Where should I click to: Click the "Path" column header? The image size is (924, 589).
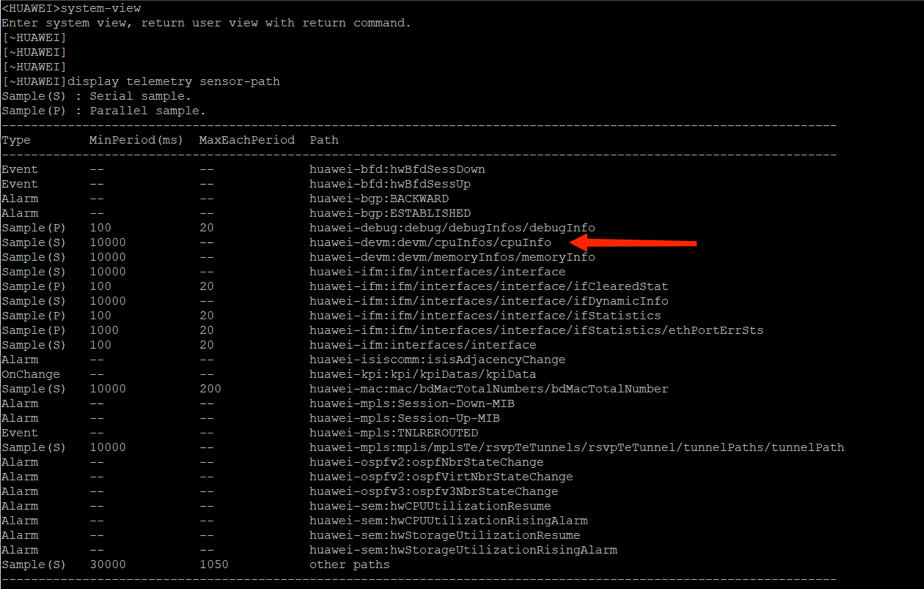[324, 140]
